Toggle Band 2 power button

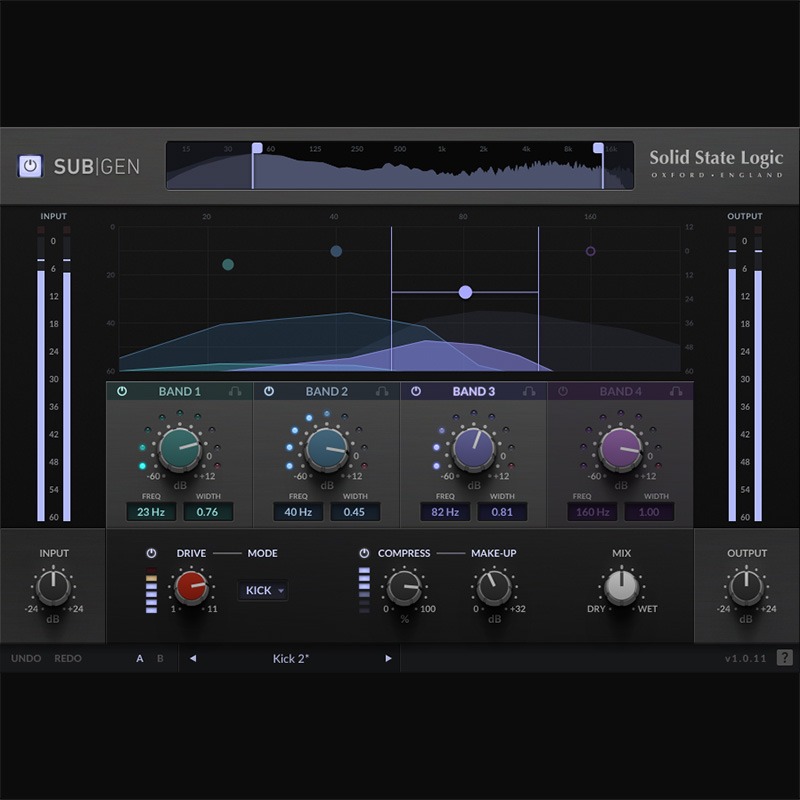pos(269,391)
